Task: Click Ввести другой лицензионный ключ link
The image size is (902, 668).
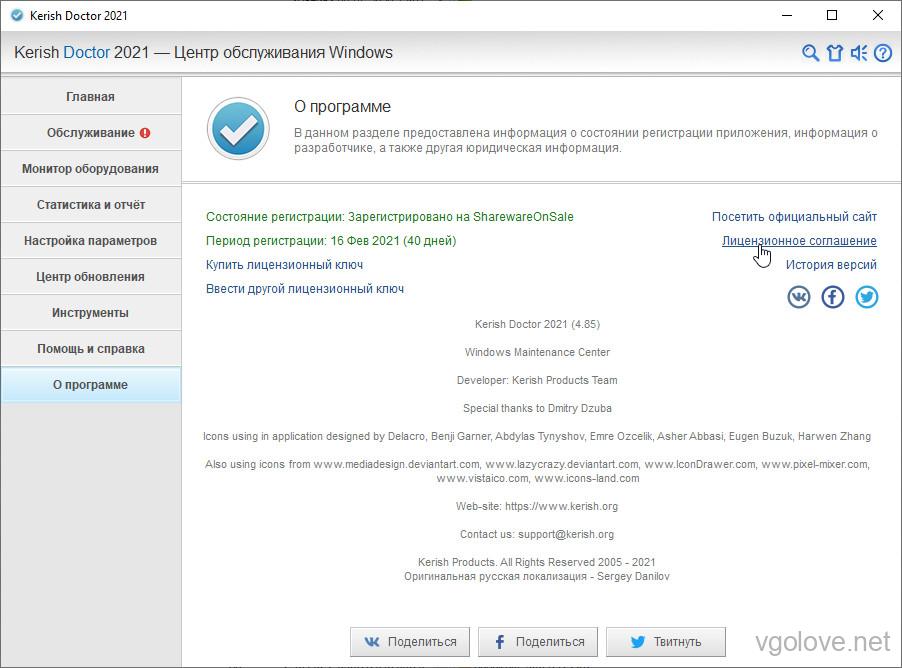Action: point(305,289)
